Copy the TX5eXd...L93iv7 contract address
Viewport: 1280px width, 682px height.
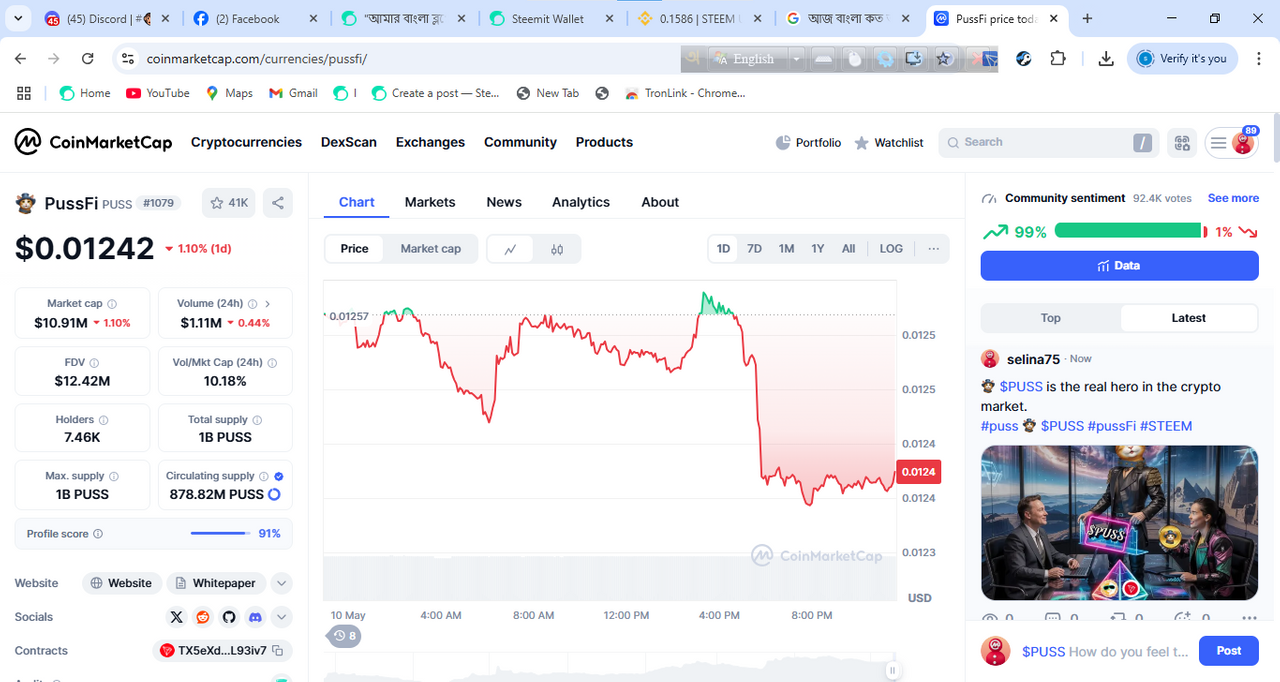click(278, 651)
